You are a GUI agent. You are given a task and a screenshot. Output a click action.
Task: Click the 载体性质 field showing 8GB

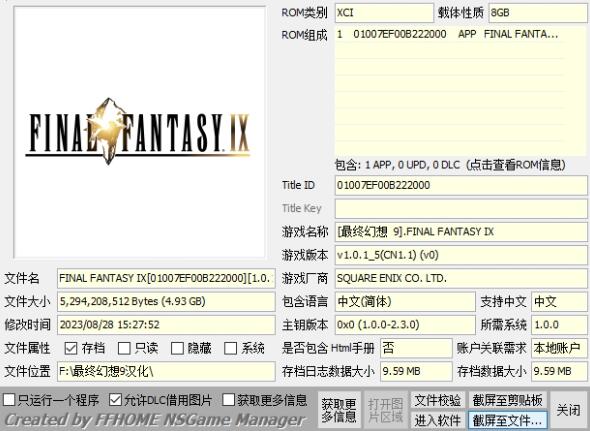point(538,13)
